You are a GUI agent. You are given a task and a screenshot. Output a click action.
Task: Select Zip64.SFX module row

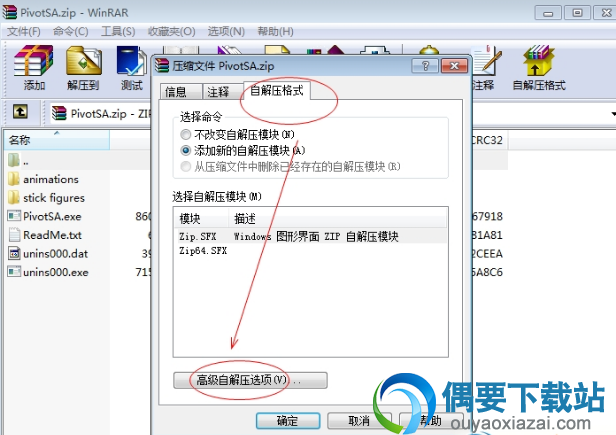tap(310, 251)
